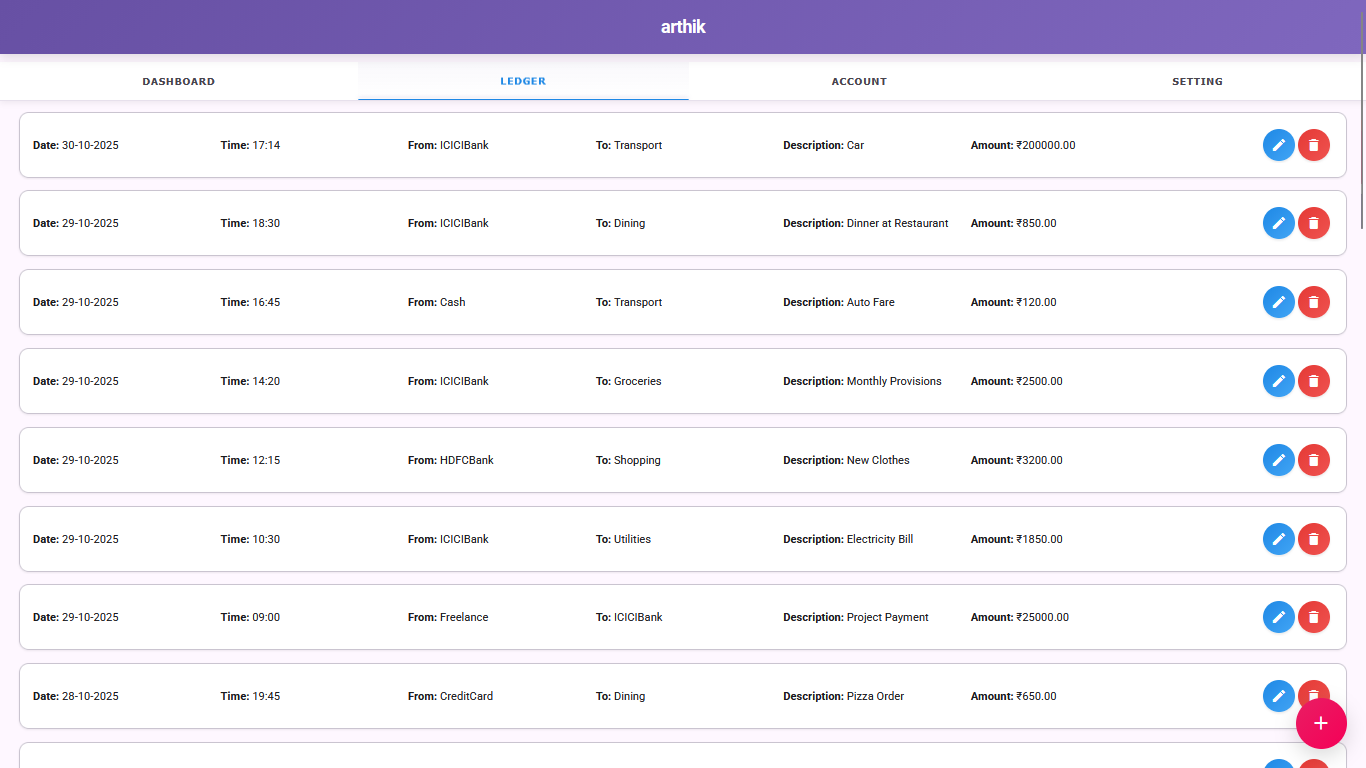Edit the Auto Fare transaction

[1278, 302]
